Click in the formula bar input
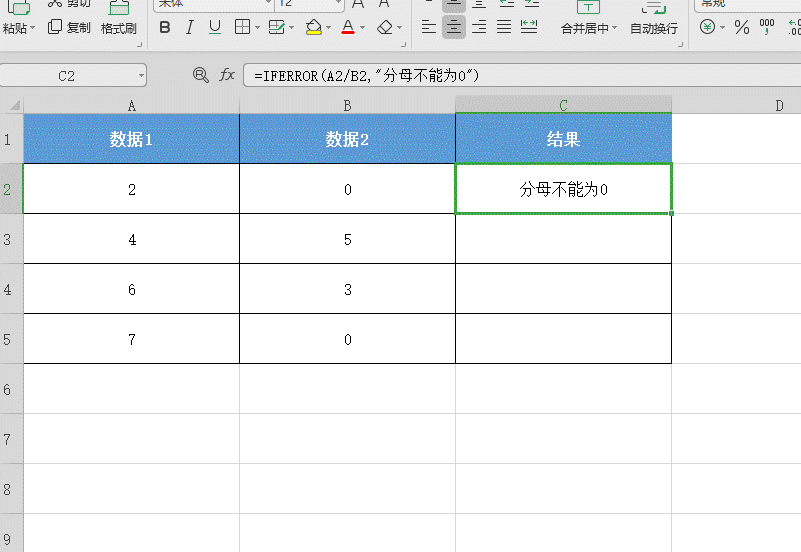The height and width of the screenshot is (552, 801). [521, 76]
